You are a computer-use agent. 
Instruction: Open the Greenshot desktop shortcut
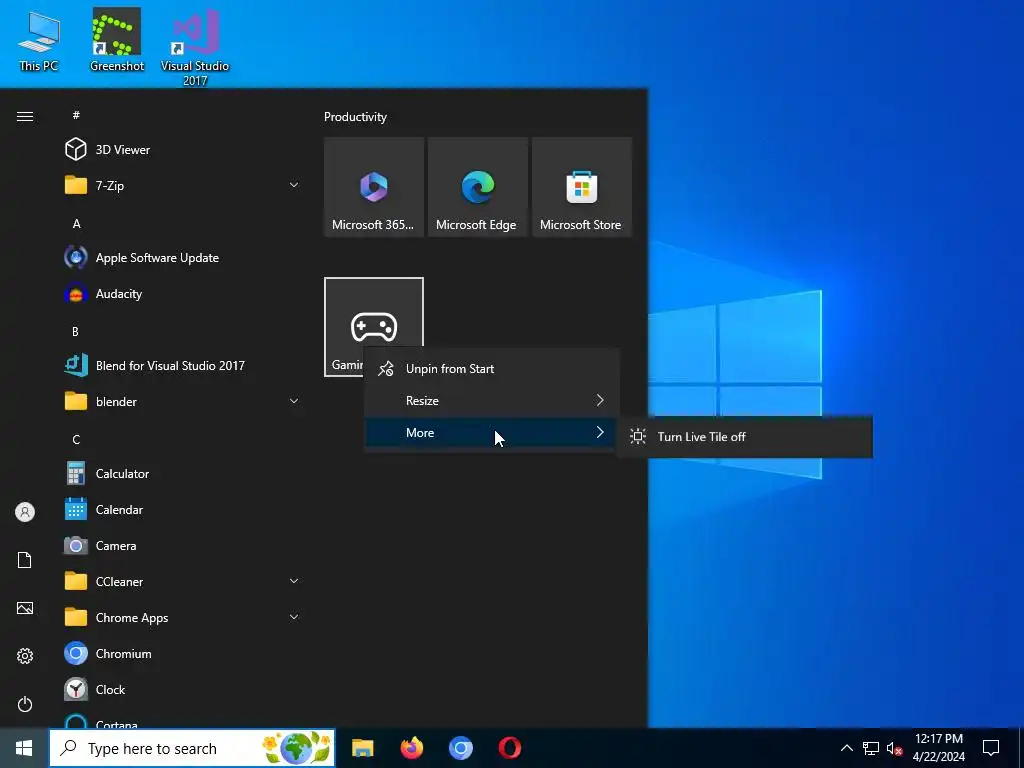tap(117, 40)
